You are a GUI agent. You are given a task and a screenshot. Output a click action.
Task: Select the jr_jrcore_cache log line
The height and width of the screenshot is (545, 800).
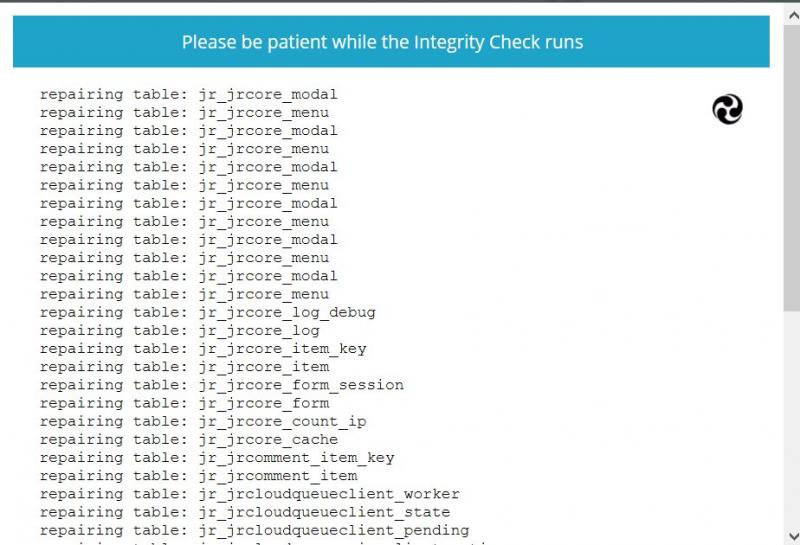coord(189,439)
